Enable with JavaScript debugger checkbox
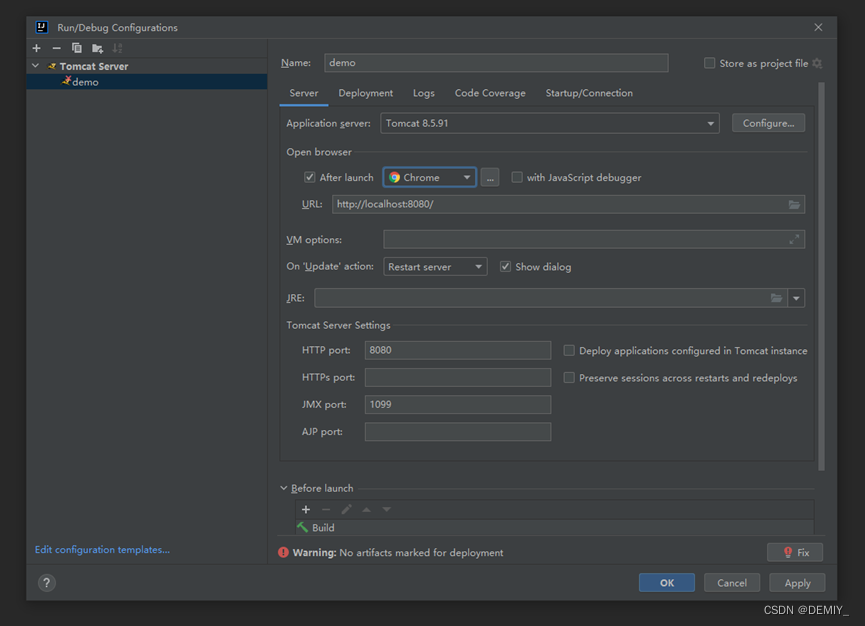 (x=517, y=178)
